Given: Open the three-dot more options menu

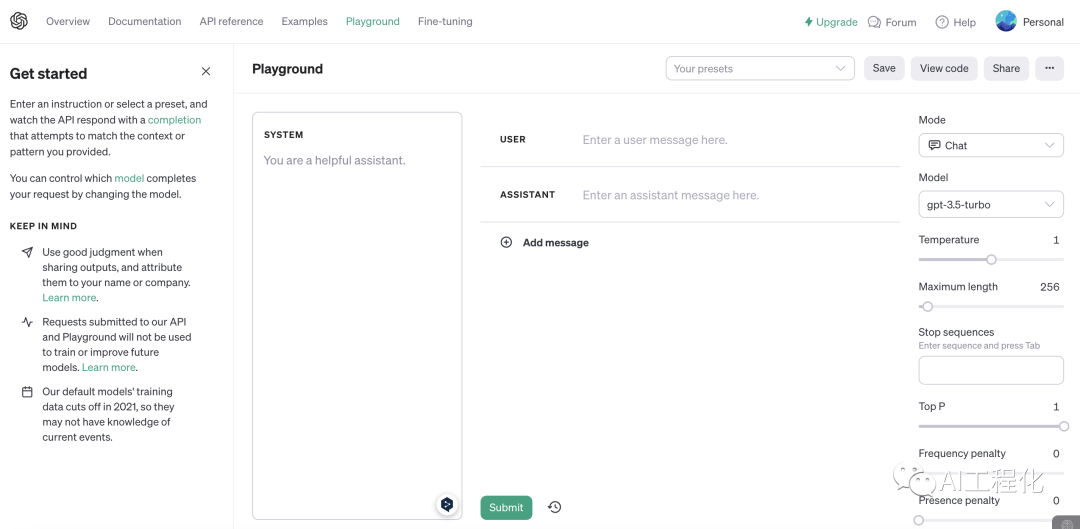Looking at the screenshot, I should click(x=1049, y=68).
